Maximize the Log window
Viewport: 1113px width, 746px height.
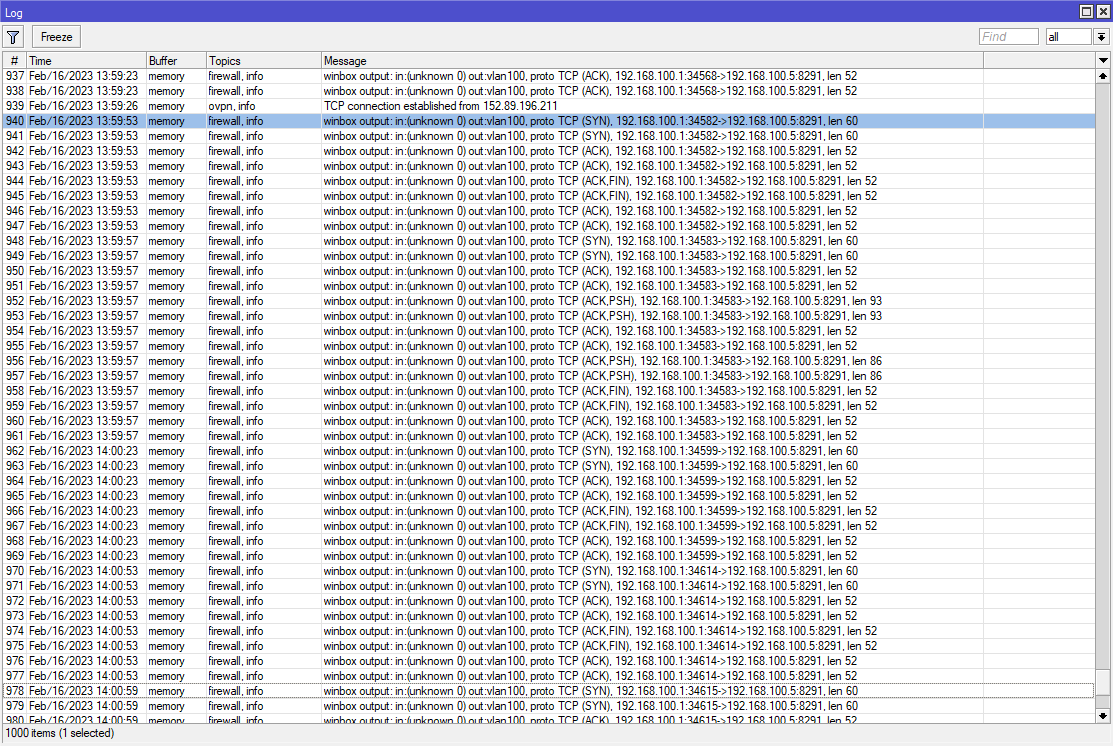click(1087, 11)
